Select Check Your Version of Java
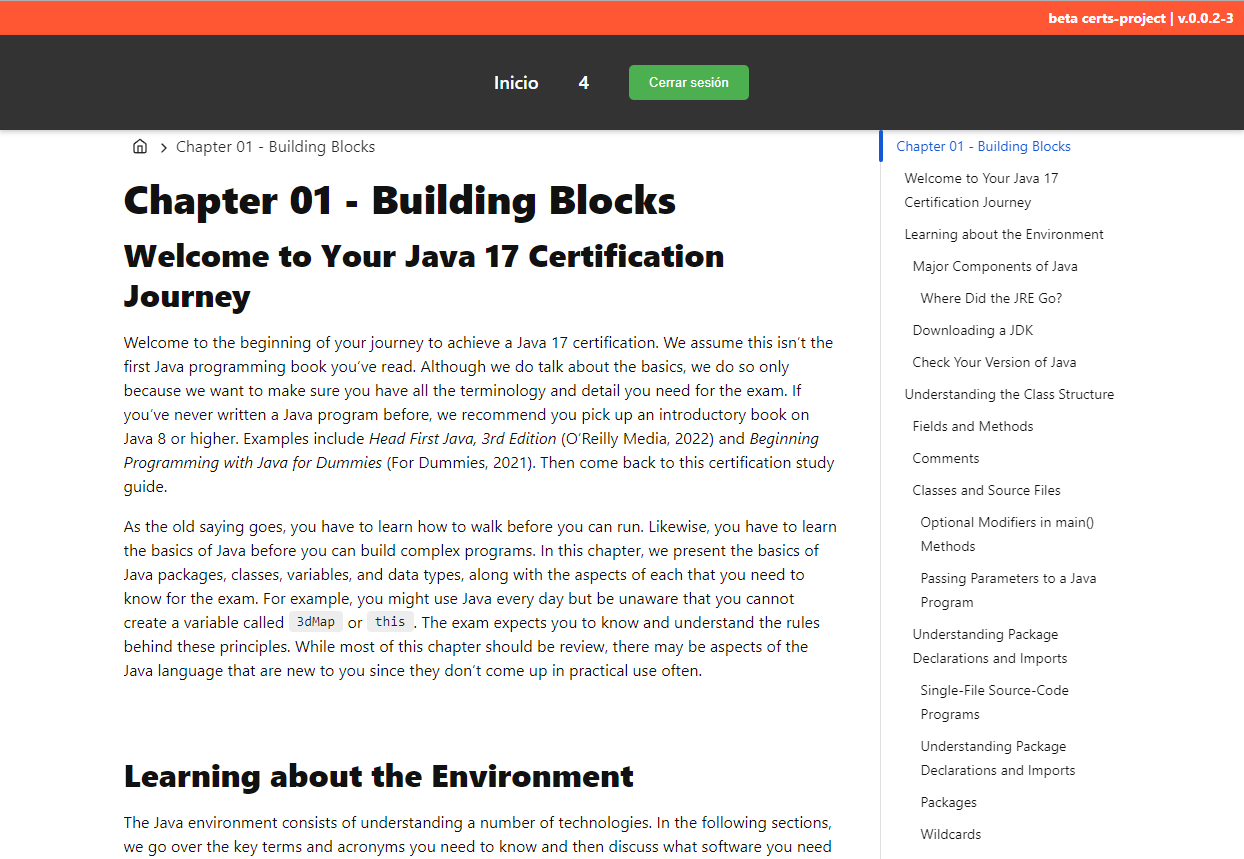Image resolution: width=1244 pixels, height=859 pixels. coord(994,362)
